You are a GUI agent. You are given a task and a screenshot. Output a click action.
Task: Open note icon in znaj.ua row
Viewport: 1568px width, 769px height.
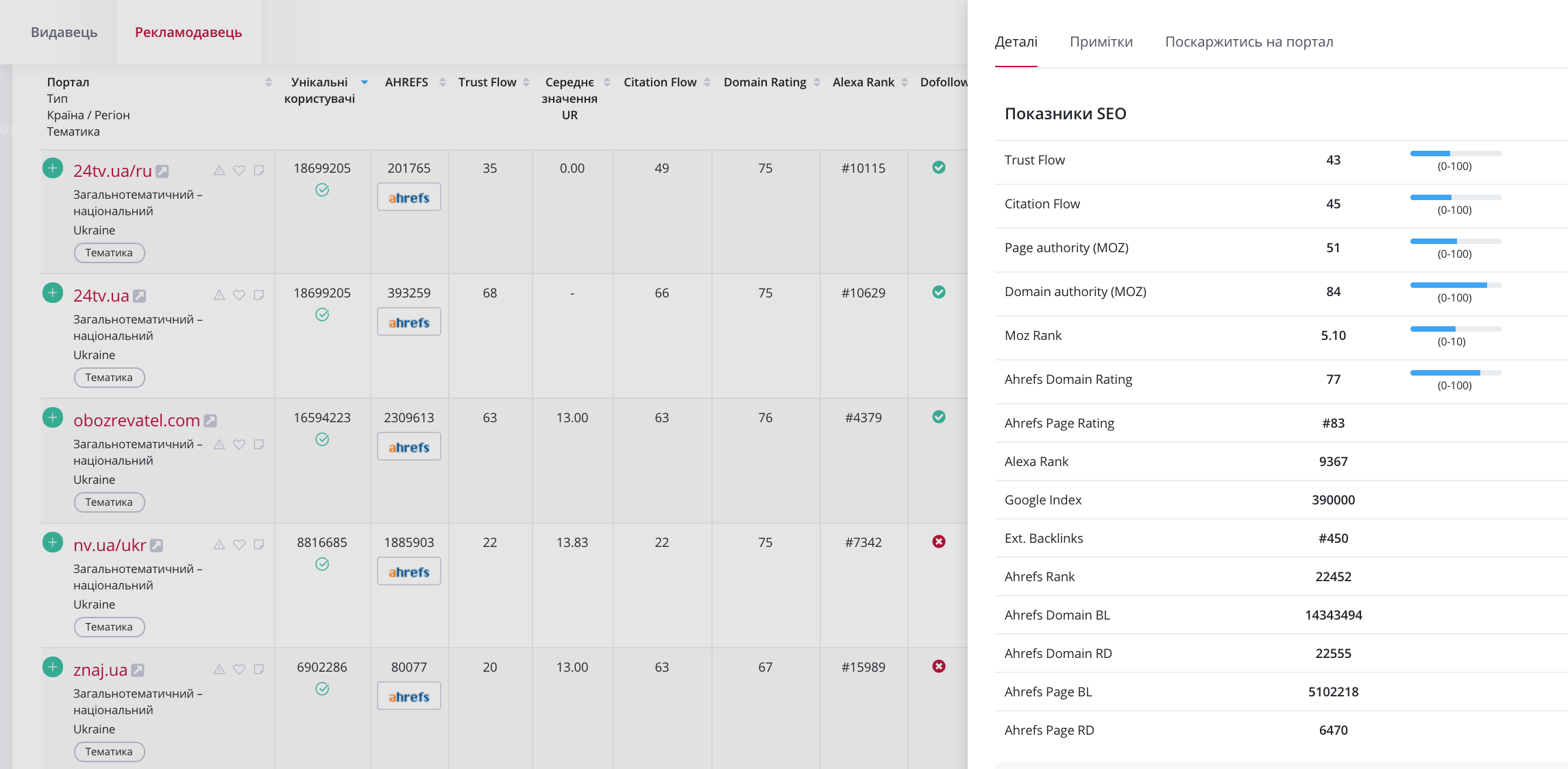pyautogui.click(x=259, y=669)
